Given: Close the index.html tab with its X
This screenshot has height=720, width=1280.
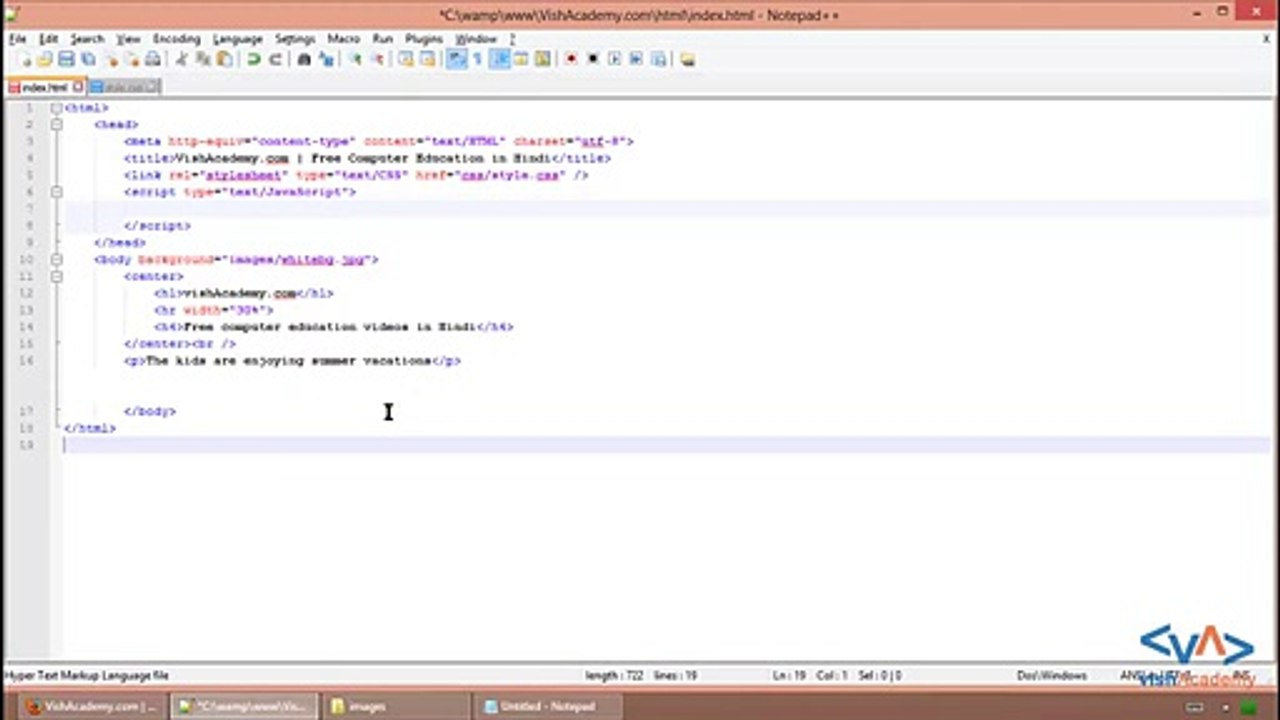Looking at the screenshot, I should 78,87.
